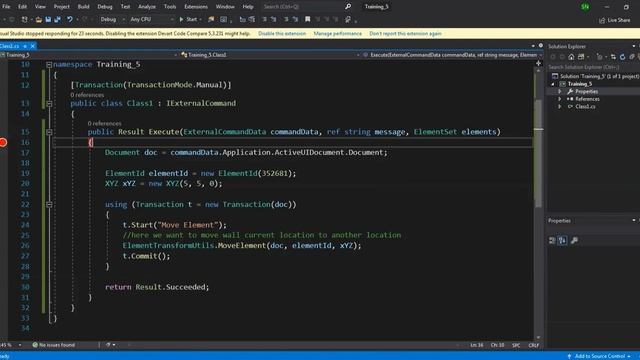Click the Categorized icon in Properties panel

click(552, 240)
